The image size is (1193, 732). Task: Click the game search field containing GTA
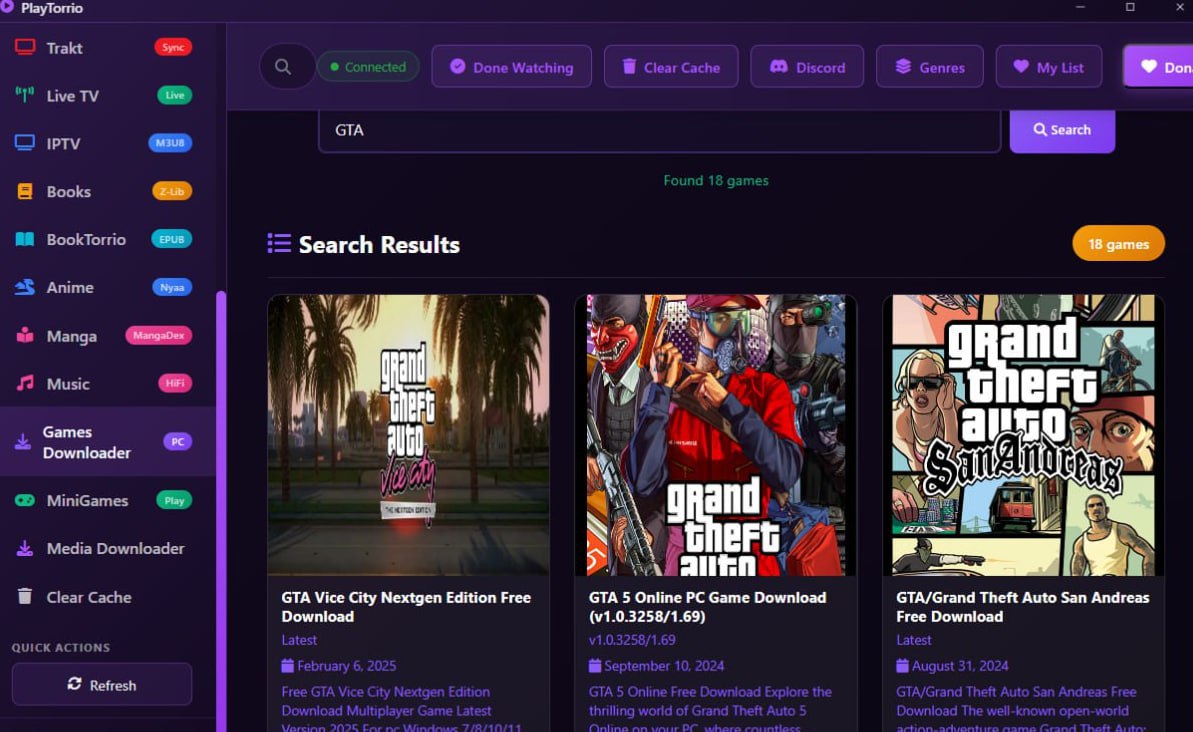[x=658, y=131]
